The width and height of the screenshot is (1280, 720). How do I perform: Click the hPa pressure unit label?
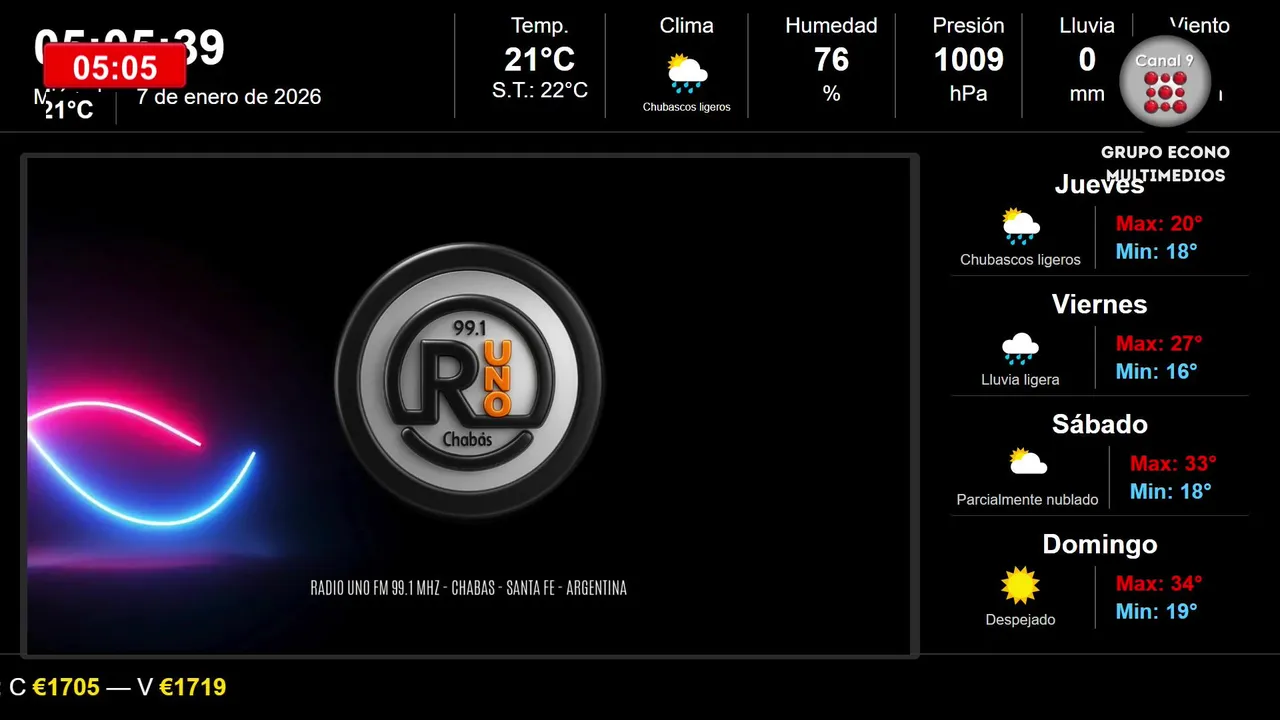click(968, 93)
